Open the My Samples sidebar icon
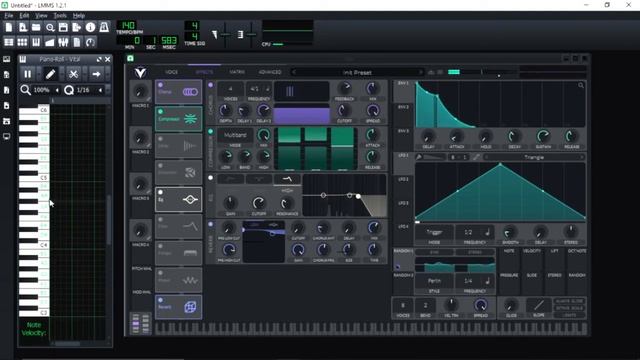The width and height of the screenshot is (640, 360). click(7, 90)
